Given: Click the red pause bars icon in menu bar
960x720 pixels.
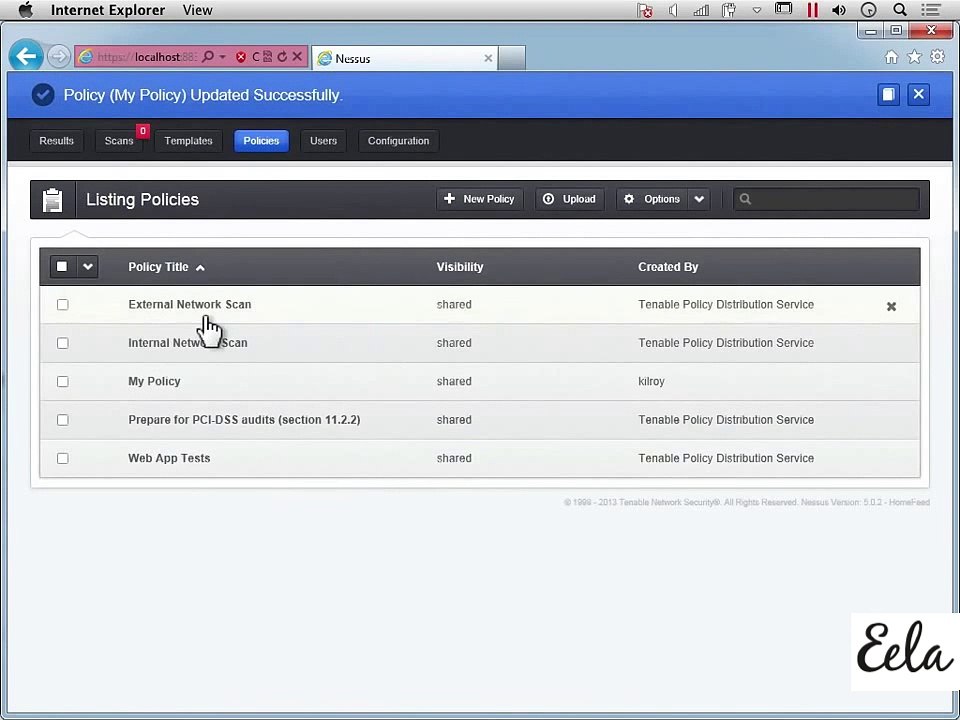Looking at the screenshot, I should 812,10.
